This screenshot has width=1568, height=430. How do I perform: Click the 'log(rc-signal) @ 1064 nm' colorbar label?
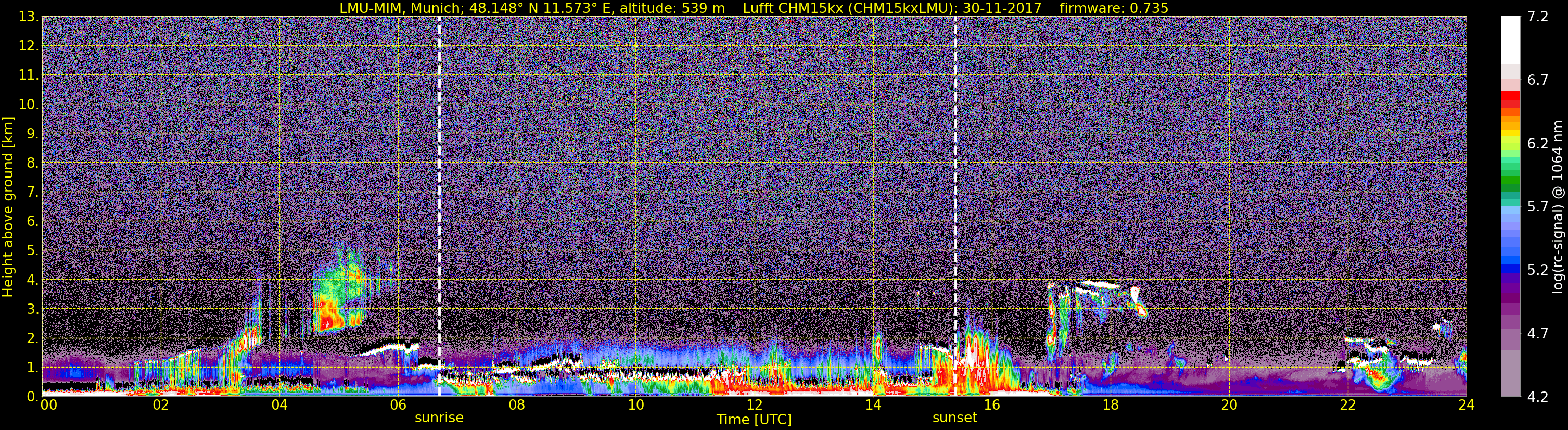tap(1557, 207)
